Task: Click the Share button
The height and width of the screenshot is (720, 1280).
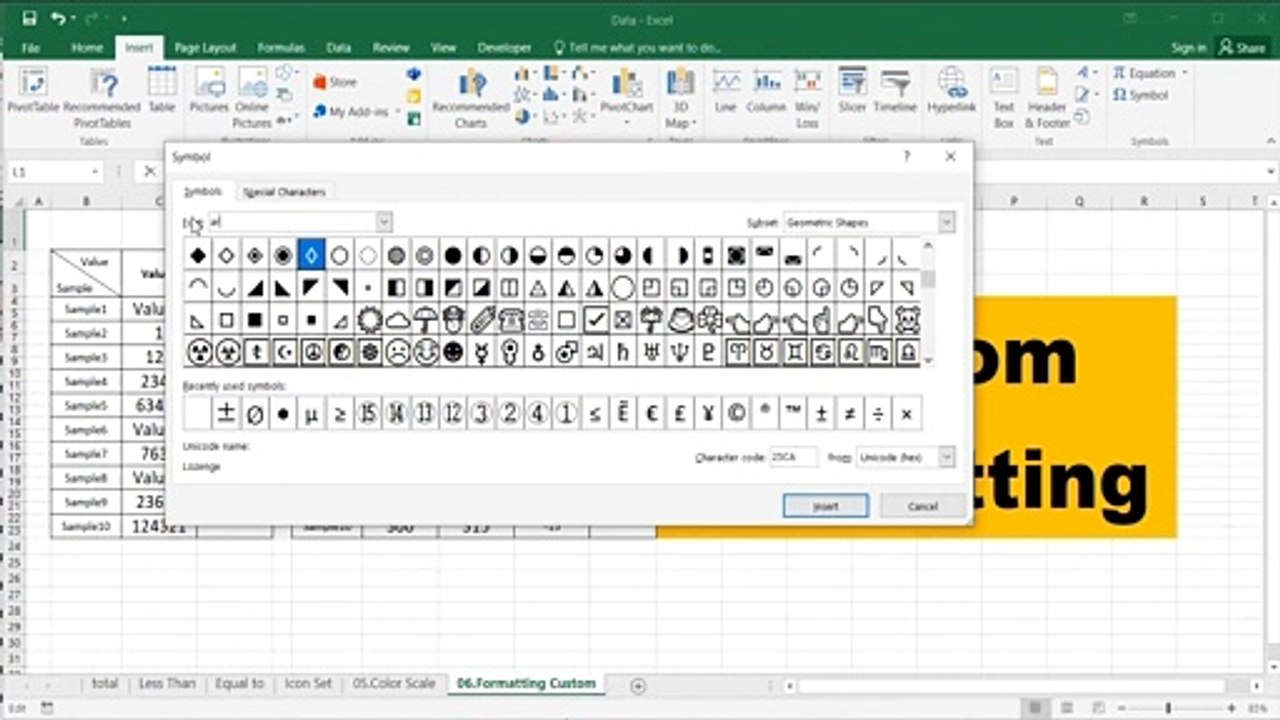Action: point(1241,47)
